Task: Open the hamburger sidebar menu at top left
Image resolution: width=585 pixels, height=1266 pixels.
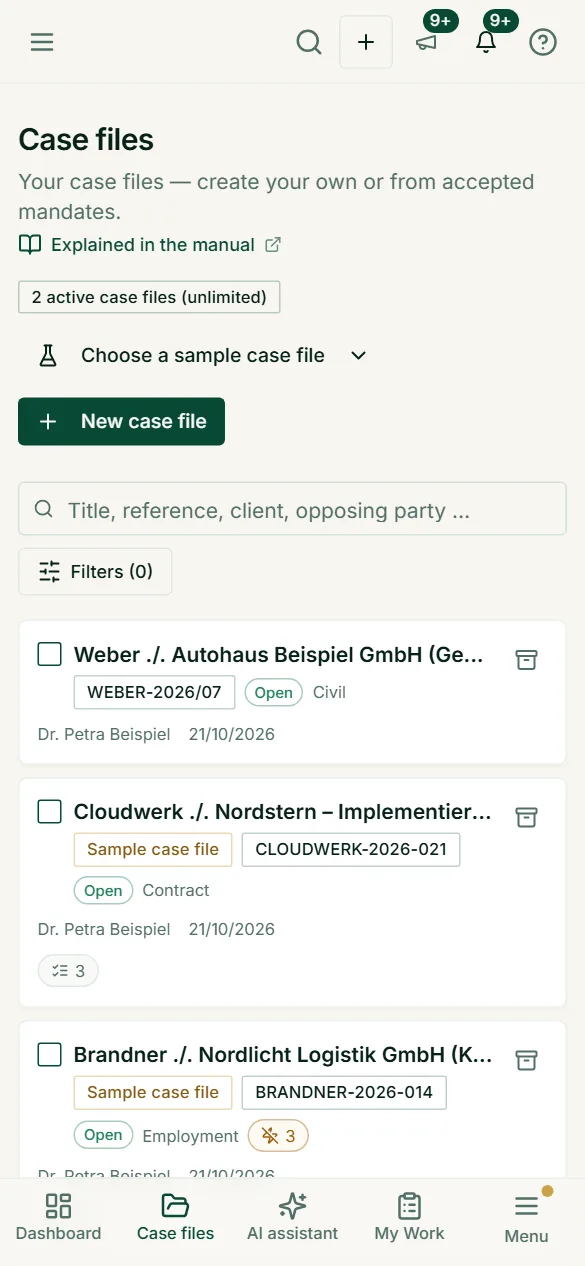Action: 42,42
